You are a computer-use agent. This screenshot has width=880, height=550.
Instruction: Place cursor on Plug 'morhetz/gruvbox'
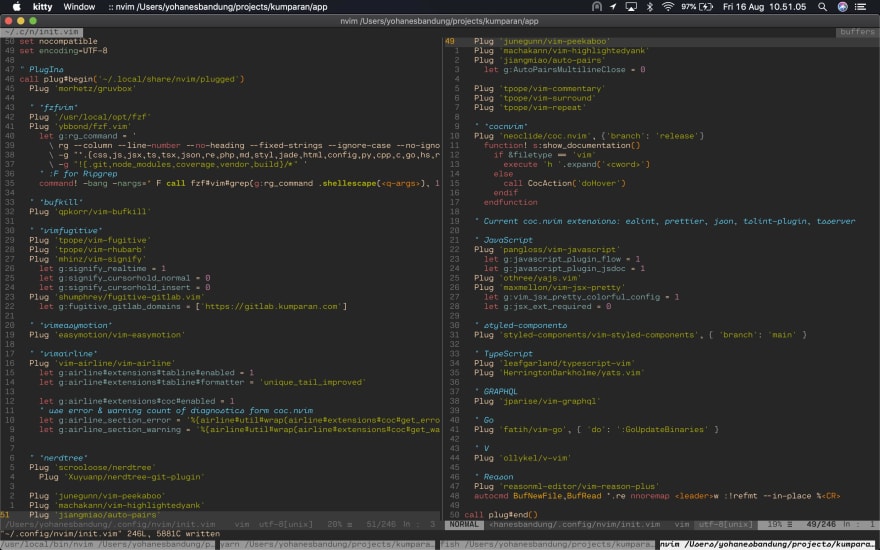(x=83, y=89)
